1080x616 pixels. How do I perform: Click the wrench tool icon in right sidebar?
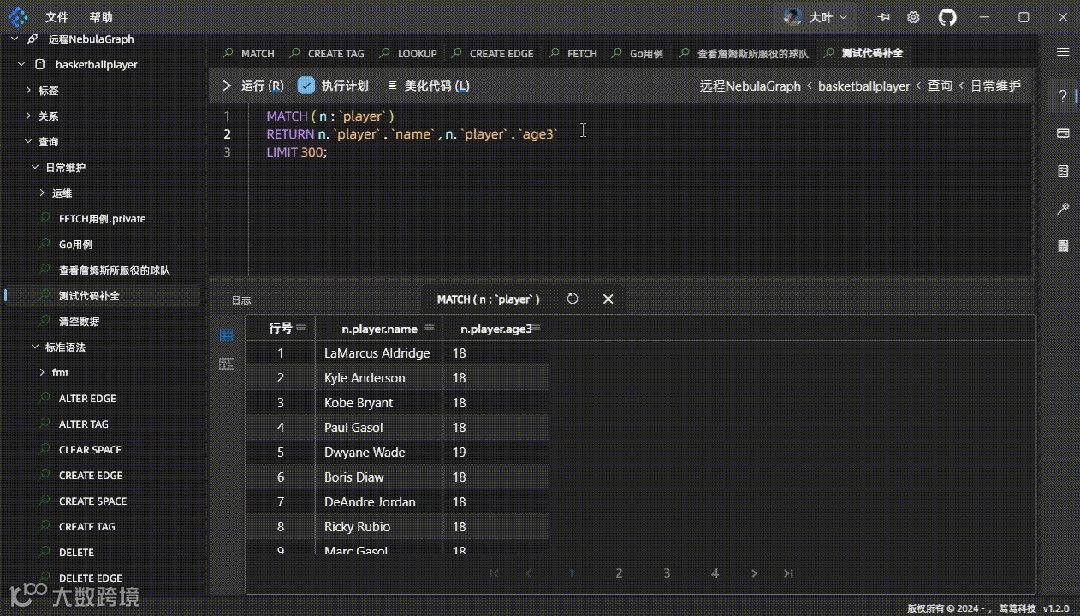1063,208
